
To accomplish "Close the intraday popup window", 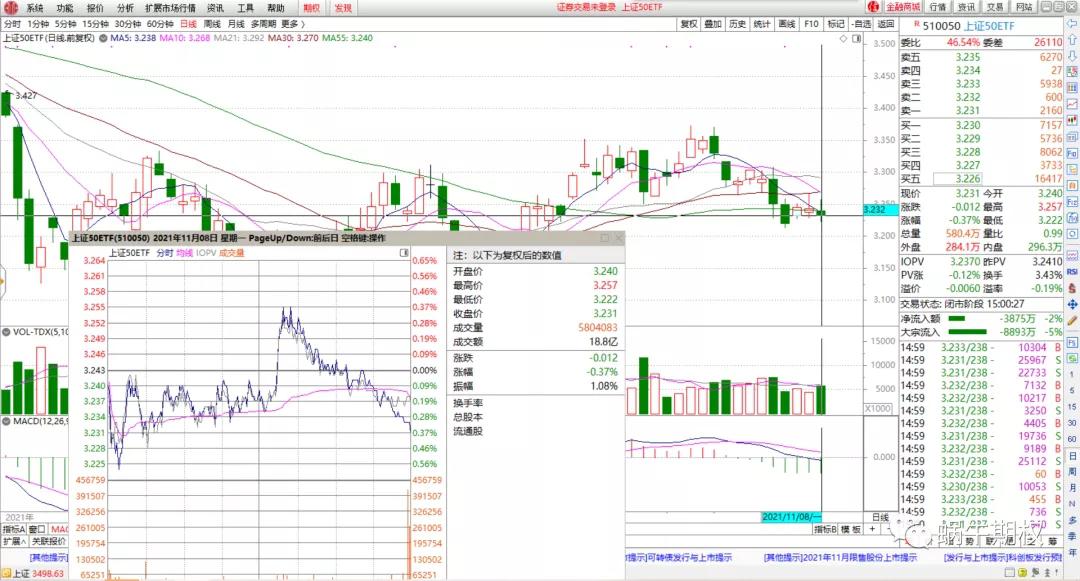I will pos(618,239).
